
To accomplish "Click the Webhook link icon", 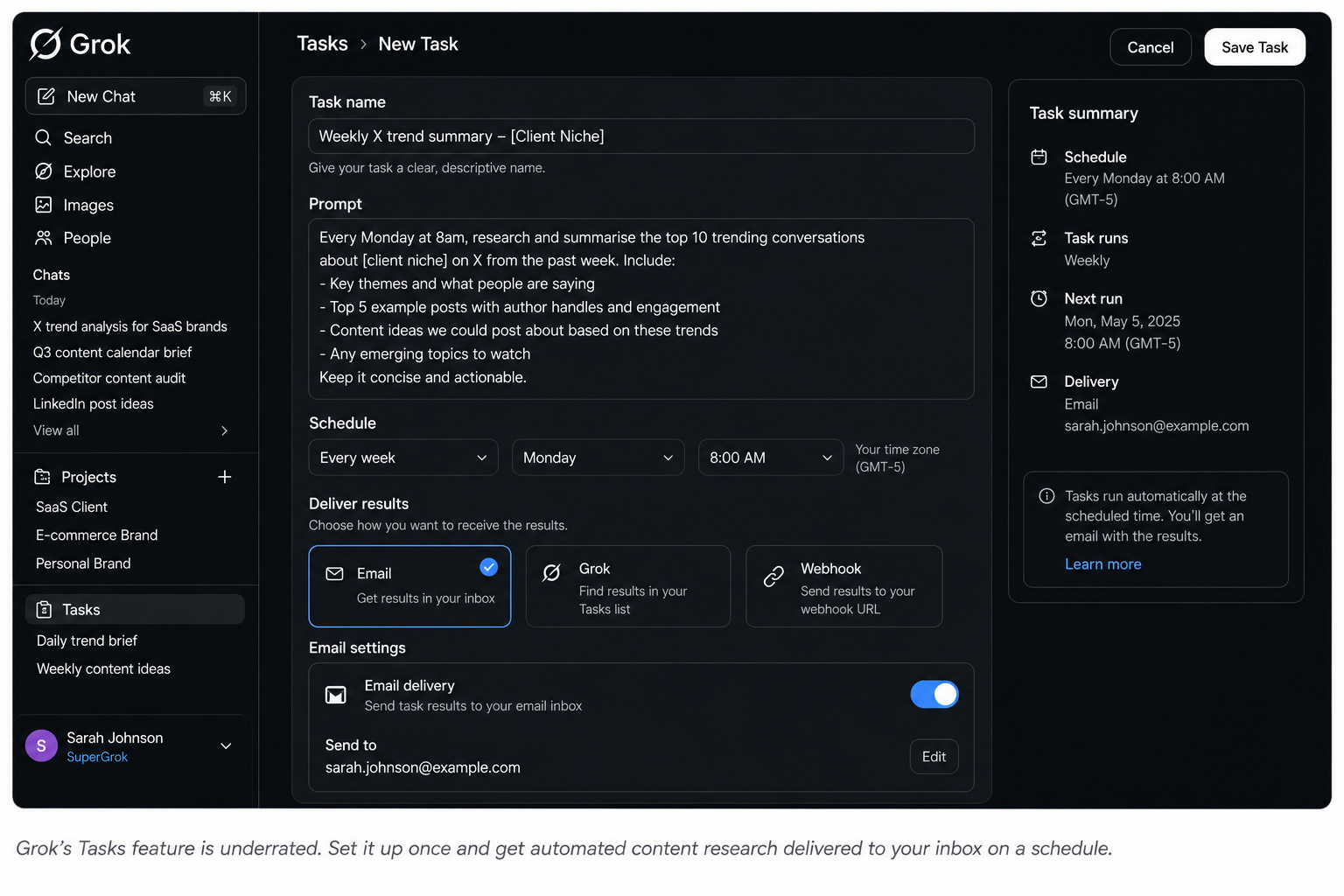I will point(773,576).
